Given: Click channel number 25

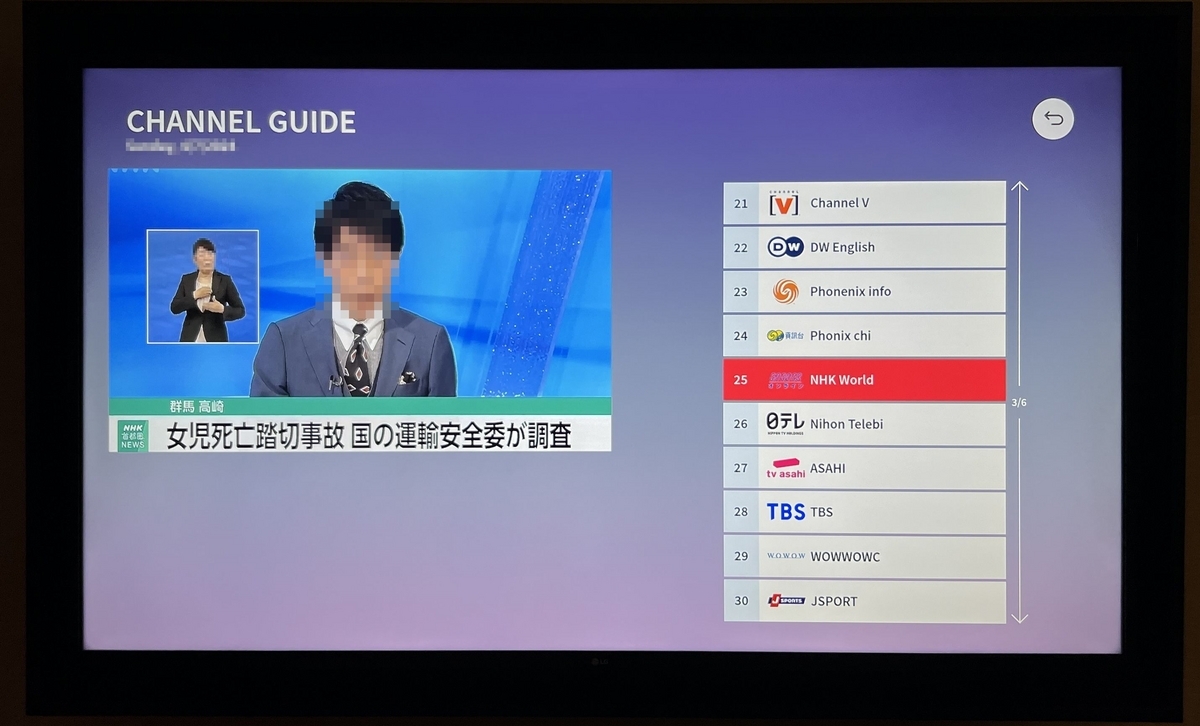Looking at the screenshot, I should point(741,380).
